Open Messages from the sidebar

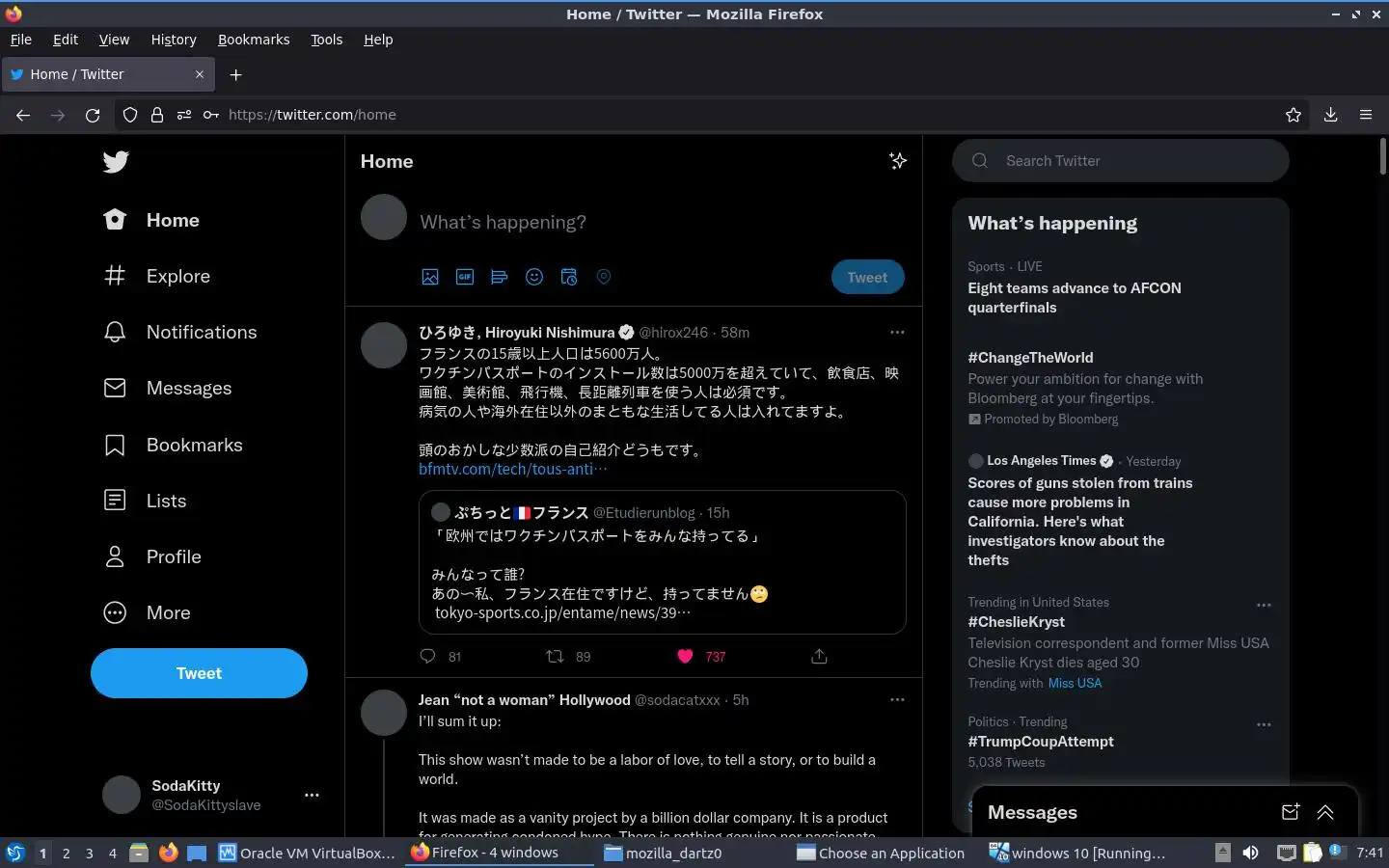pyautogui.click(x=167, y=388)
